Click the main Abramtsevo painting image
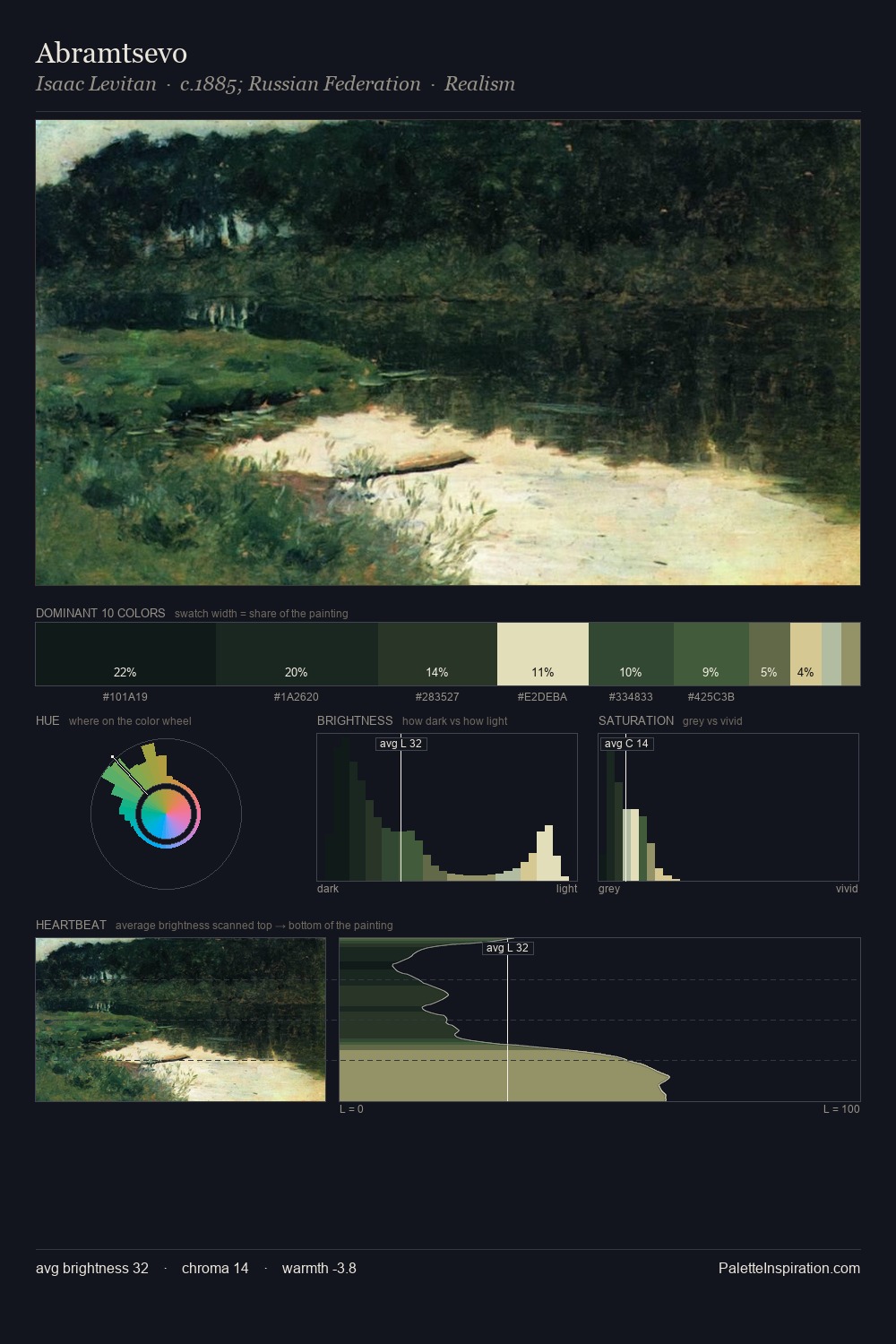Image resolution: width=896 pixels, height=1344 pixels. tap(448, 352)
